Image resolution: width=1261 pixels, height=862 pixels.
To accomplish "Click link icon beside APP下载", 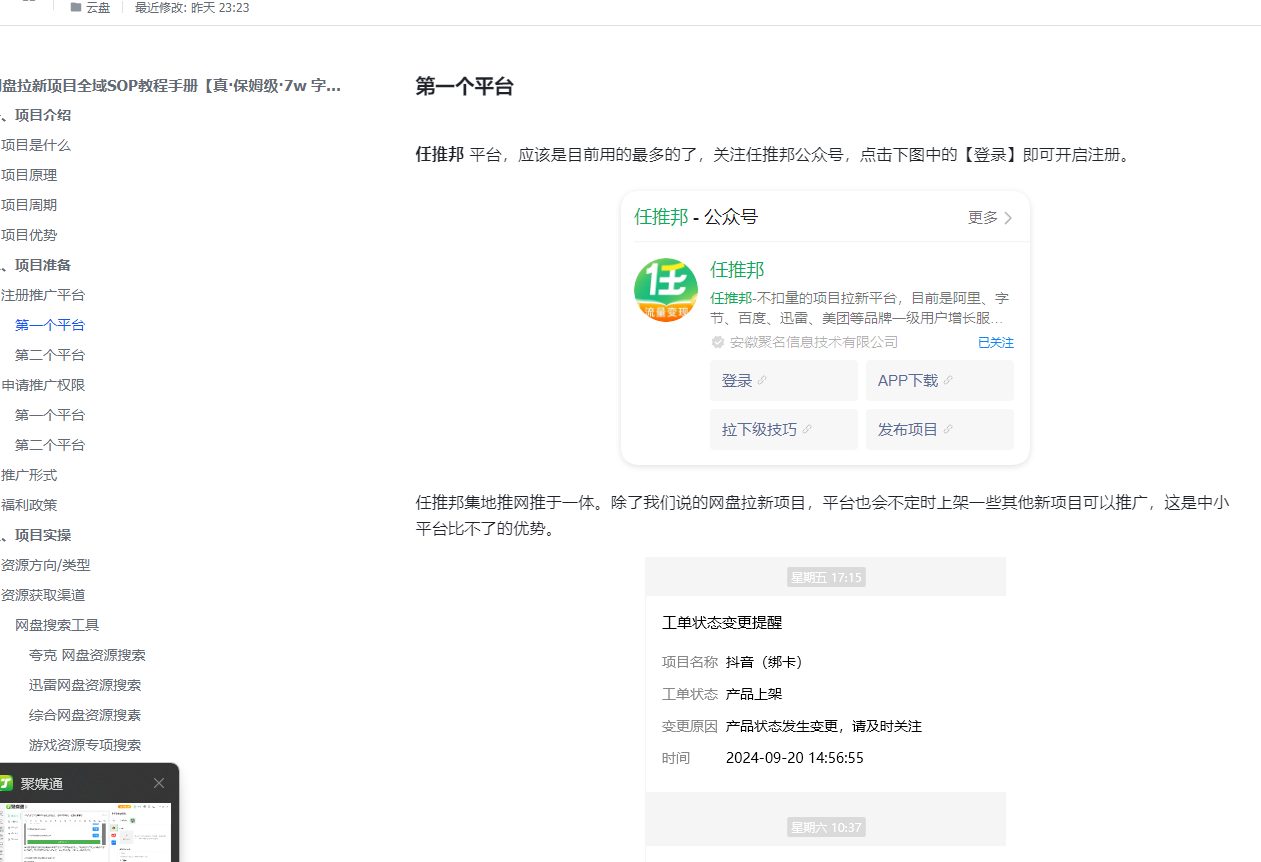I will coord(948,381).
